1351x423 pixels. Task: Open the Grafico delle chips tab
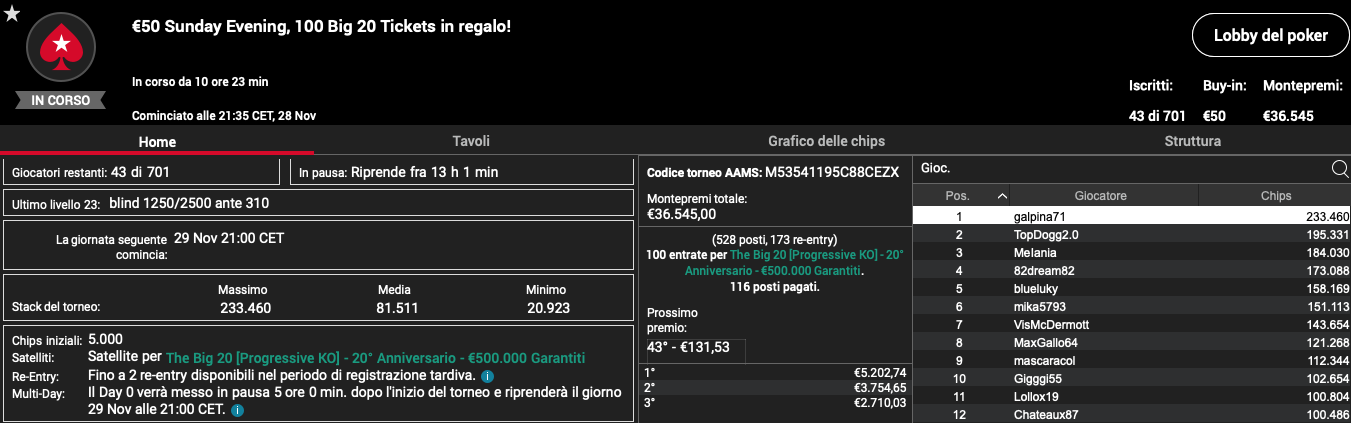pos(826,141)
